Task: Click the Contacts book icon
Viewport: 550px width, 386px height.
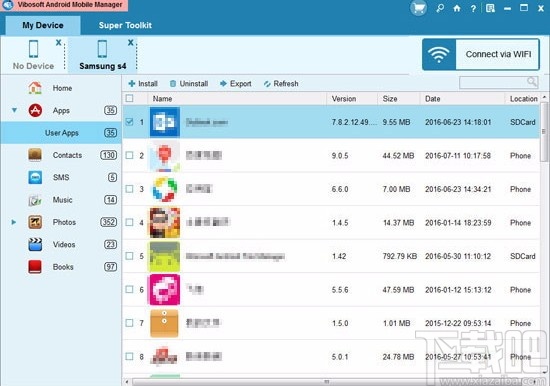Action: (x=35, y=155)
